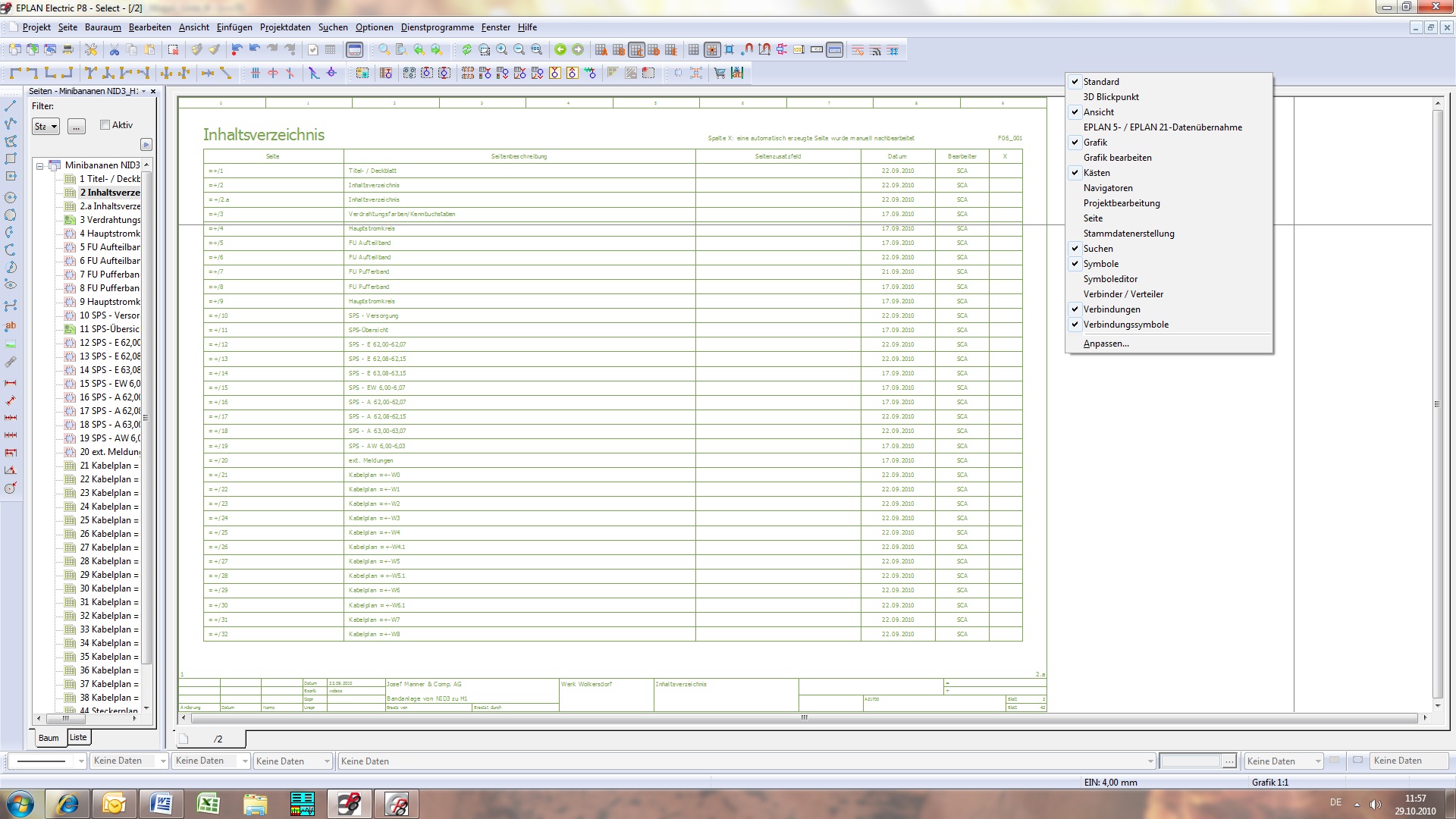Open the Dienstprogramme menu
The width and height of the screenshot is (1456, 819).
coord(437,27)
